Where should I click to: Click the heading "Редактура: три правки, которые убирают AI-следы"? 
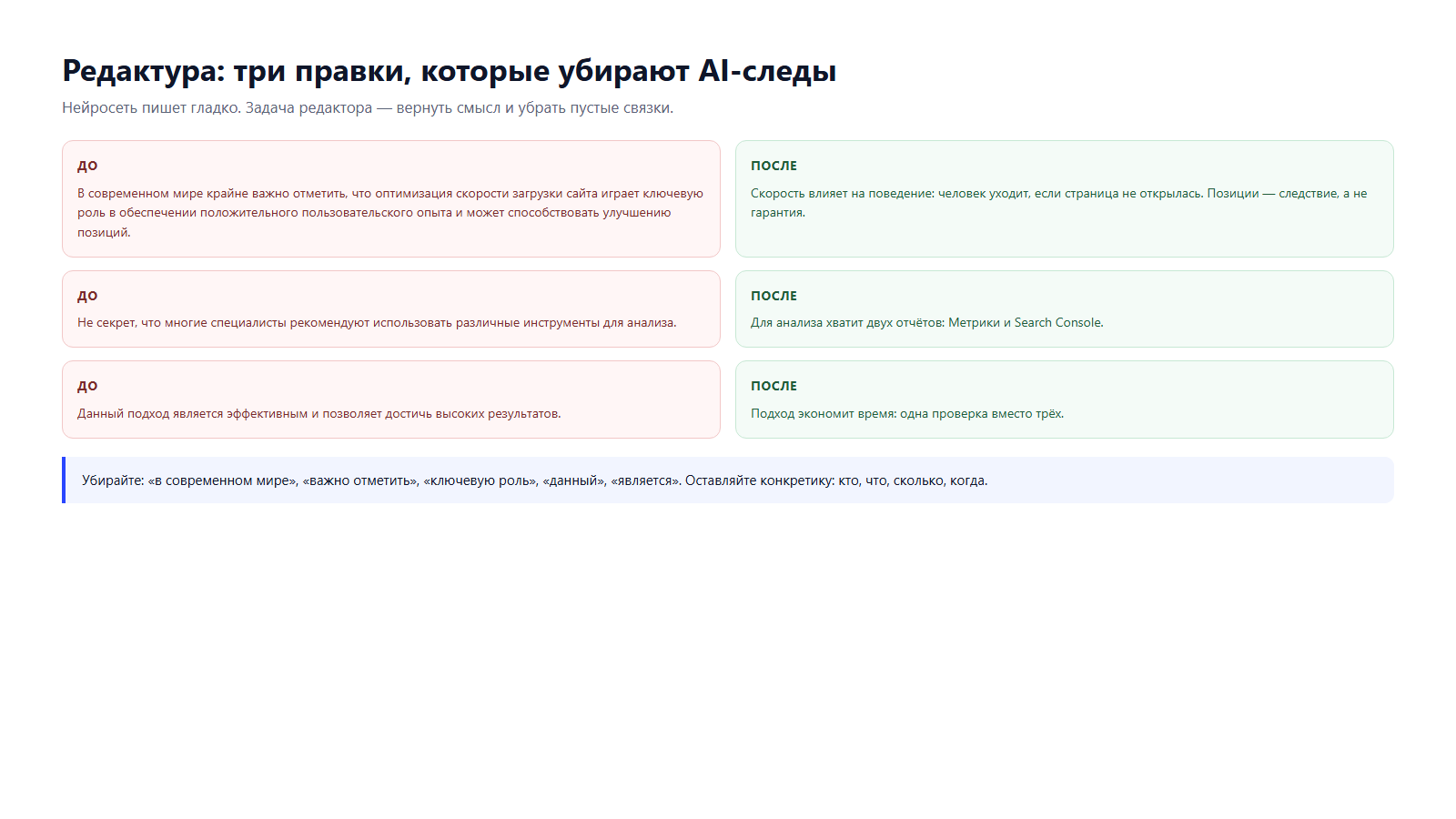449,71
